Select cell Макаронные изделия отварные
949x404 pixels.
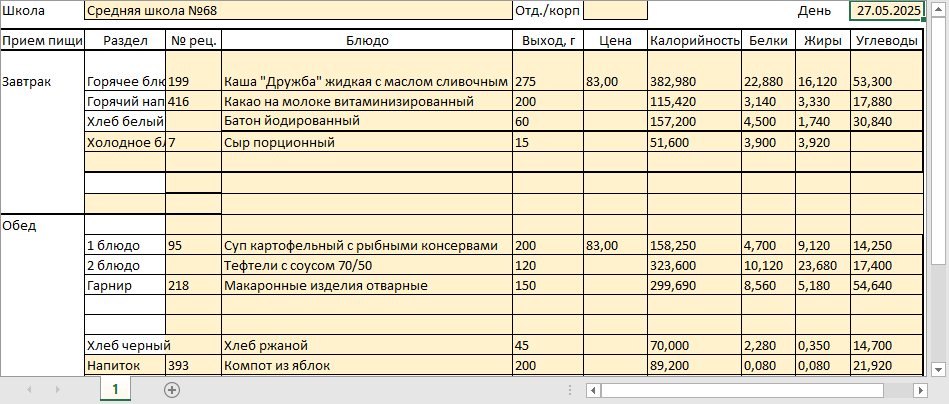pyautogui.click(x=367, y=285)
